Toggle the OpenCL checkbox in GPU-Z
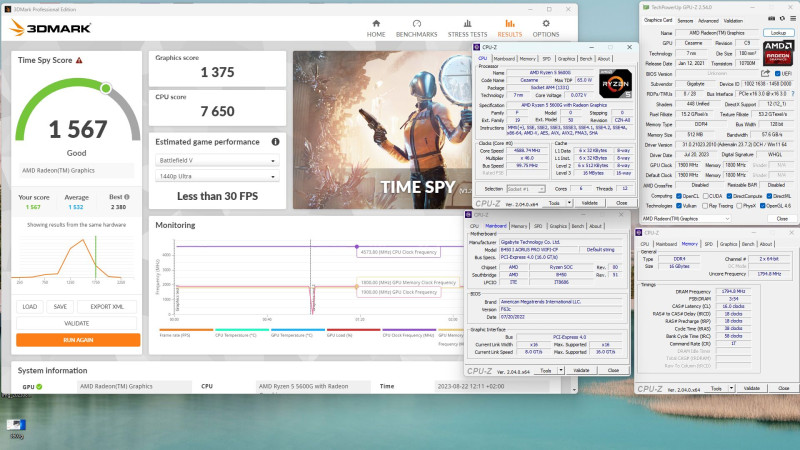 pyautogui.click(x=679, y=196)
